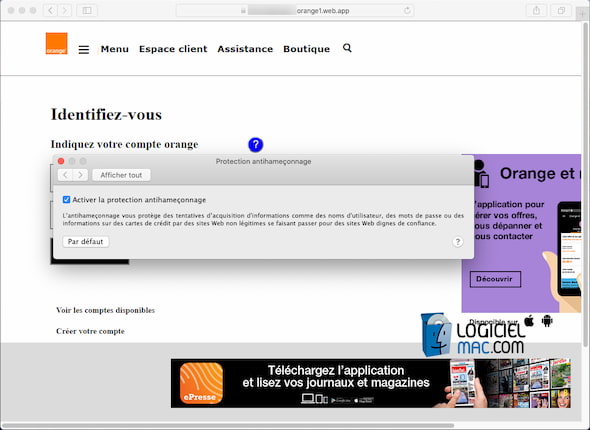This screenshot has height=430, width=590.
Task: Click Safari forward button
Action: coord(65,11)
